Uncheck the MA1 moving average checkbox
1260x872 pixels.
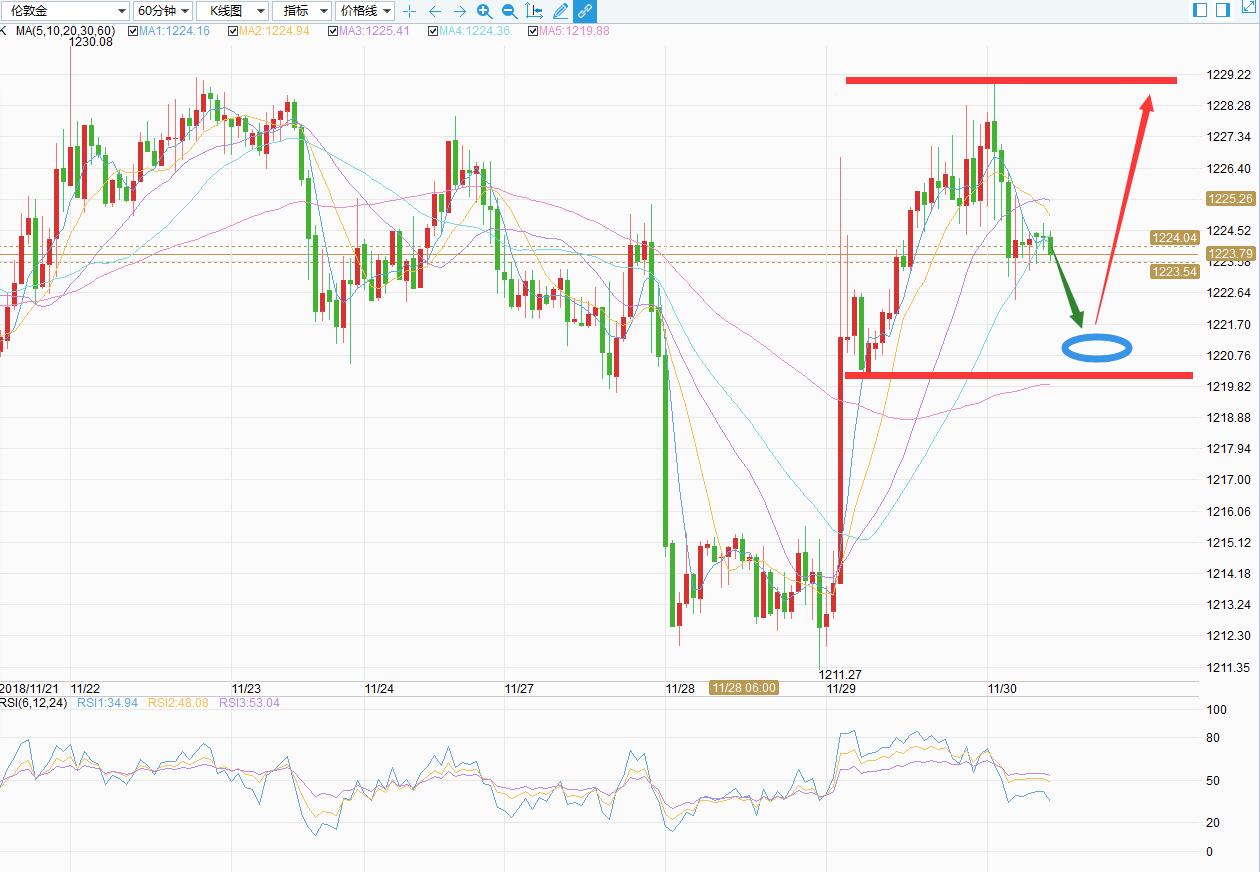click(x=133, y=31)
